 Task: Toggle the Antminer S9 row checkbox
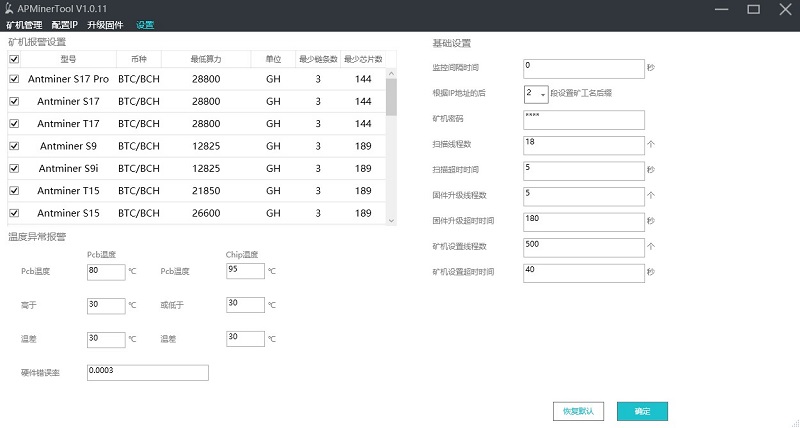pyautogui.click(x=14, y=146)
